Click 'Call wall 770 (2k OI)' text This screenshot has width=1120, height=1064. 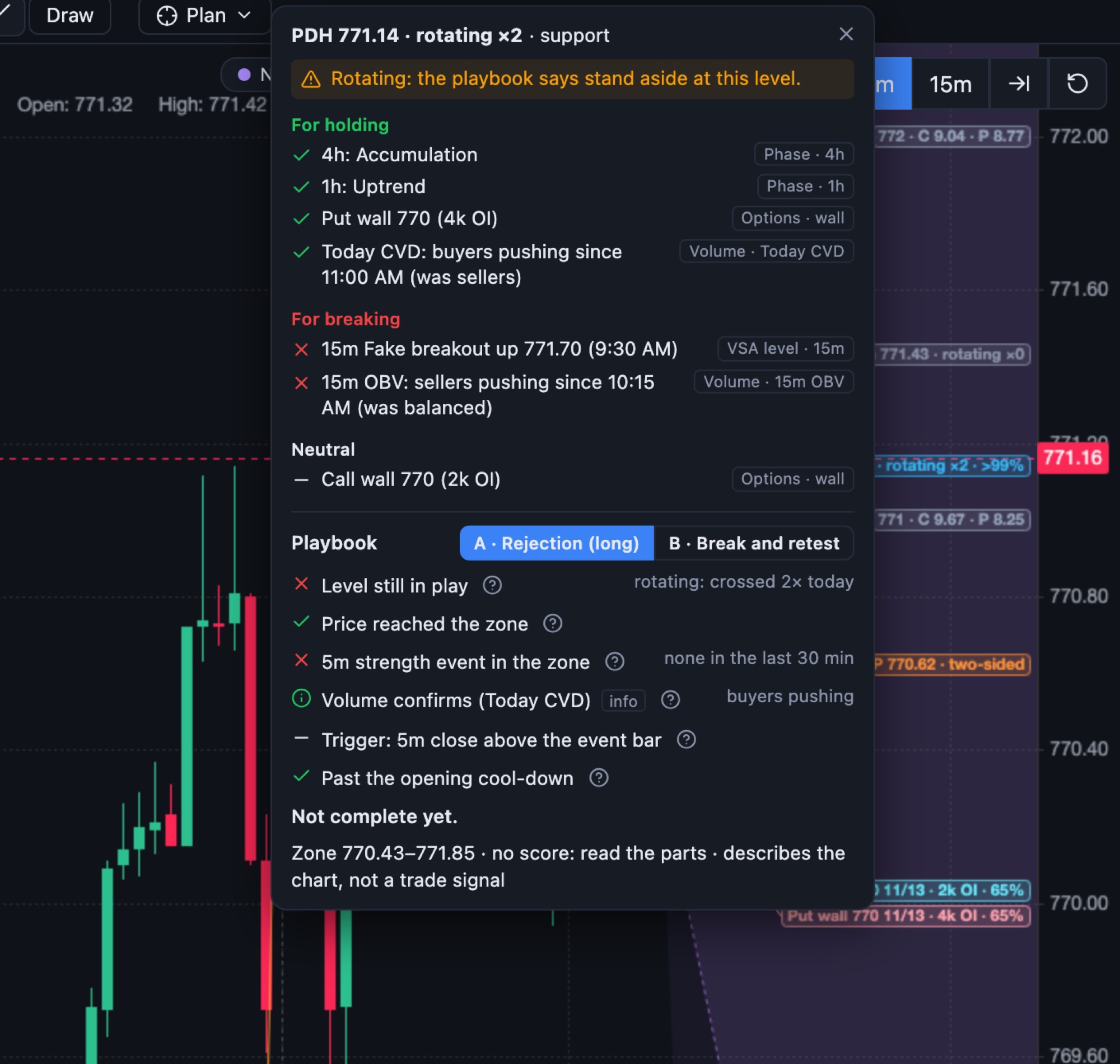(410, 479)
